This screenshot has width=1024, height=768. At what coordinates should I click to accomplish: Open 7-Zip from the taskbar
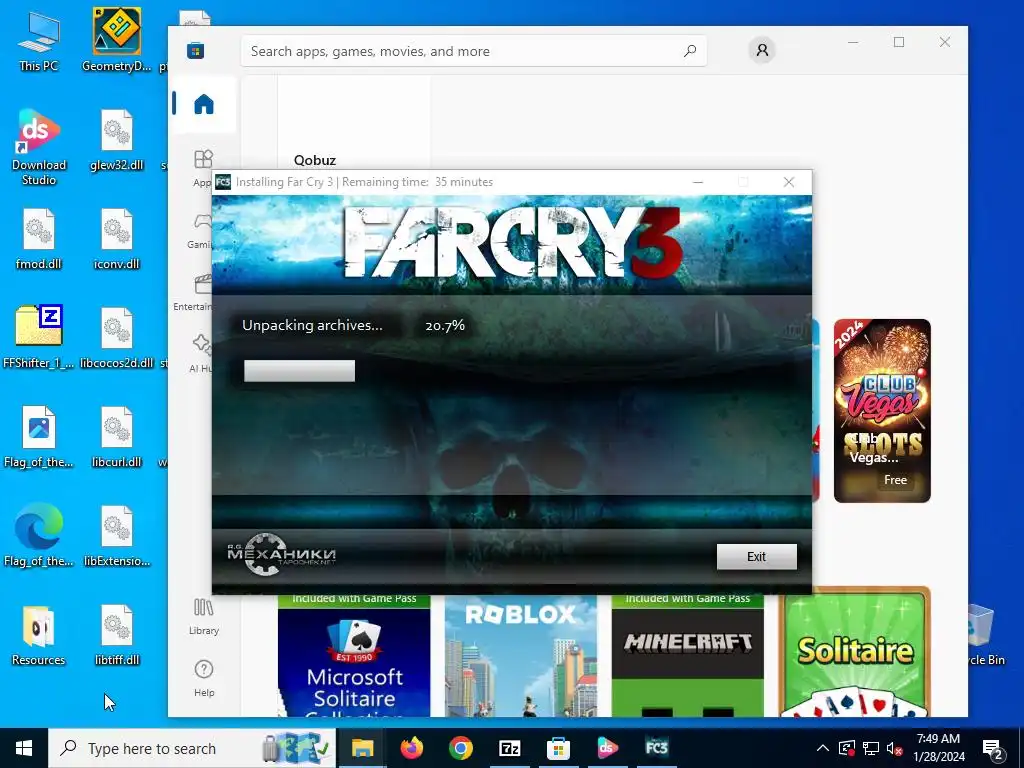pyautogui.click(x=509, y=748)
